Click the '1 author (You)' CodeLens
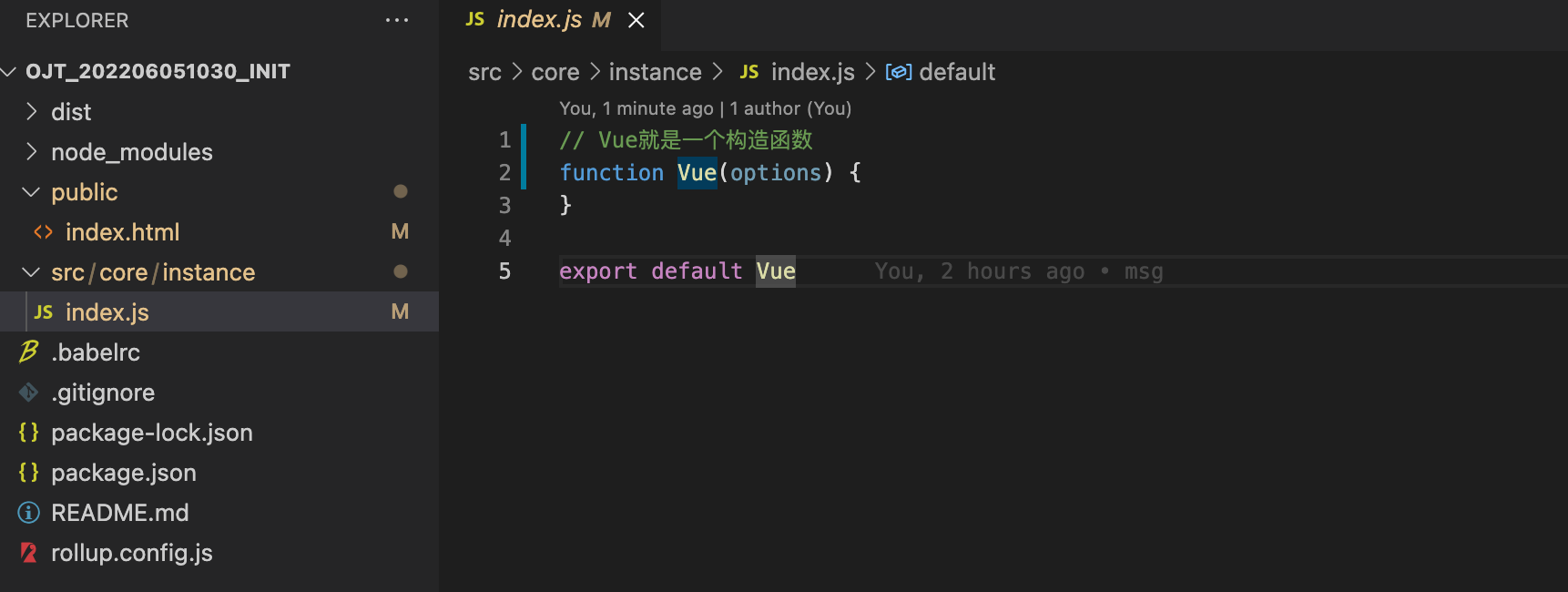1568x592 pixels. (790, 108)
